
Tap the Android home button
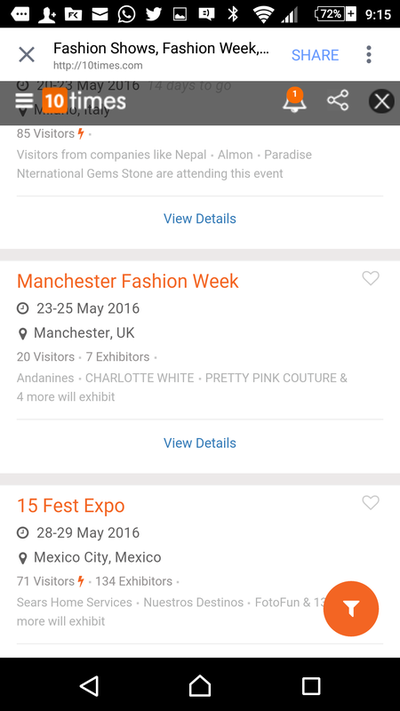(200, 686)
